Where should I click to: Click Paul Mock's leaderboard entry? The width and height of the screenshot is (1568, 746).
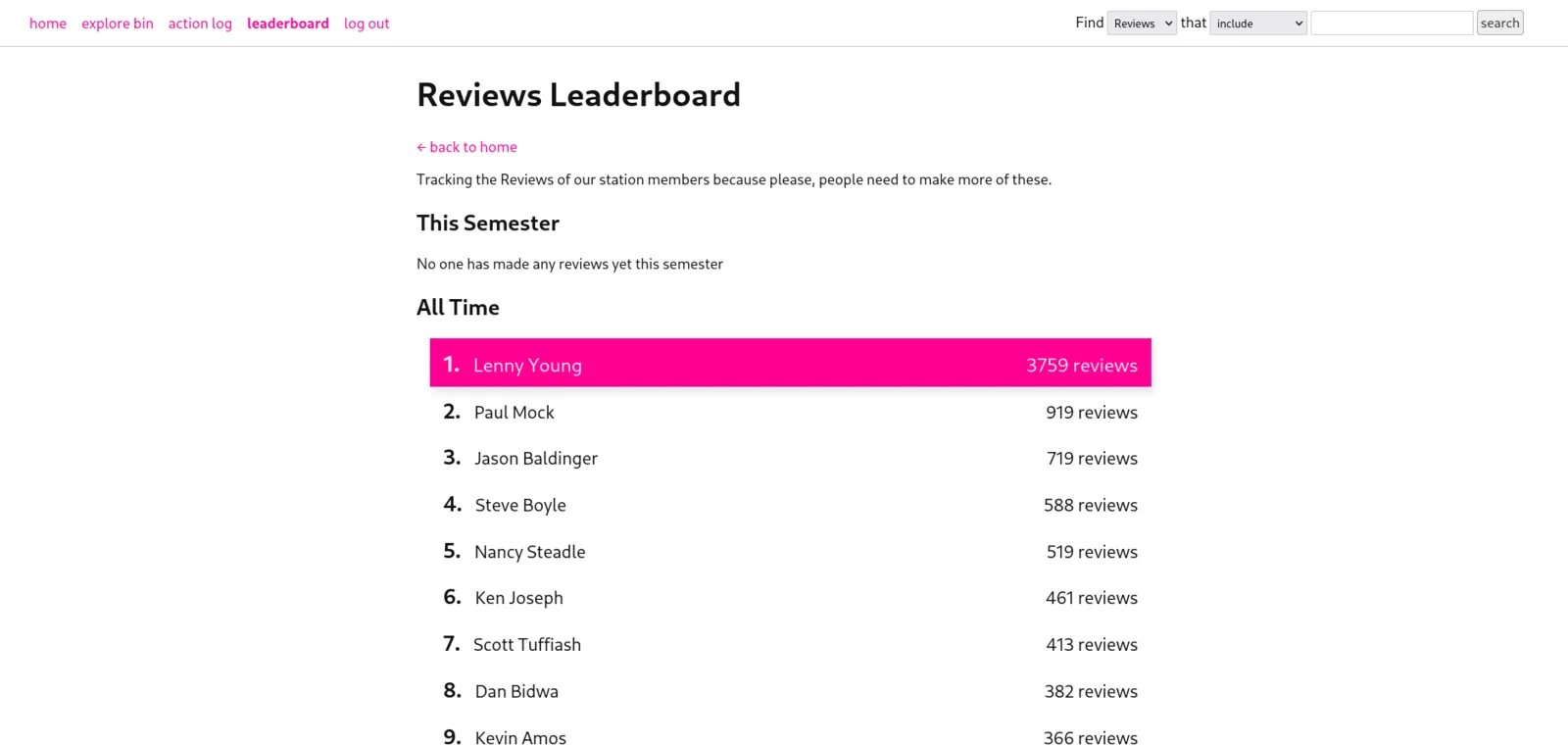[791, 413]
